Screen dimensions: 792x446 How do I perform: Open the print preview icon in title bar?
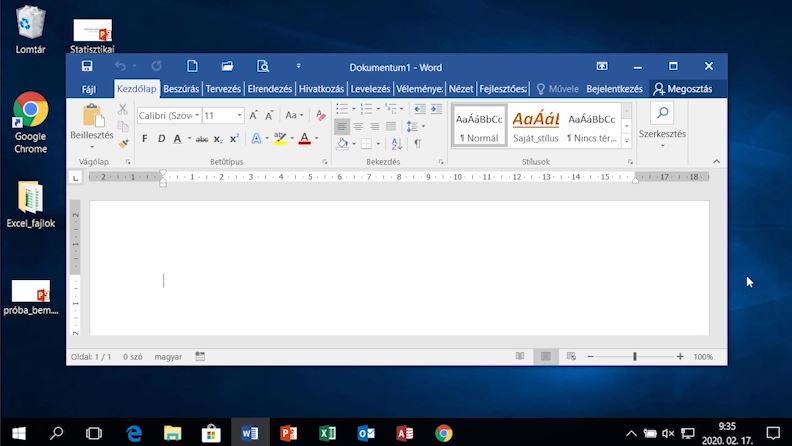[x=263, y=66]
